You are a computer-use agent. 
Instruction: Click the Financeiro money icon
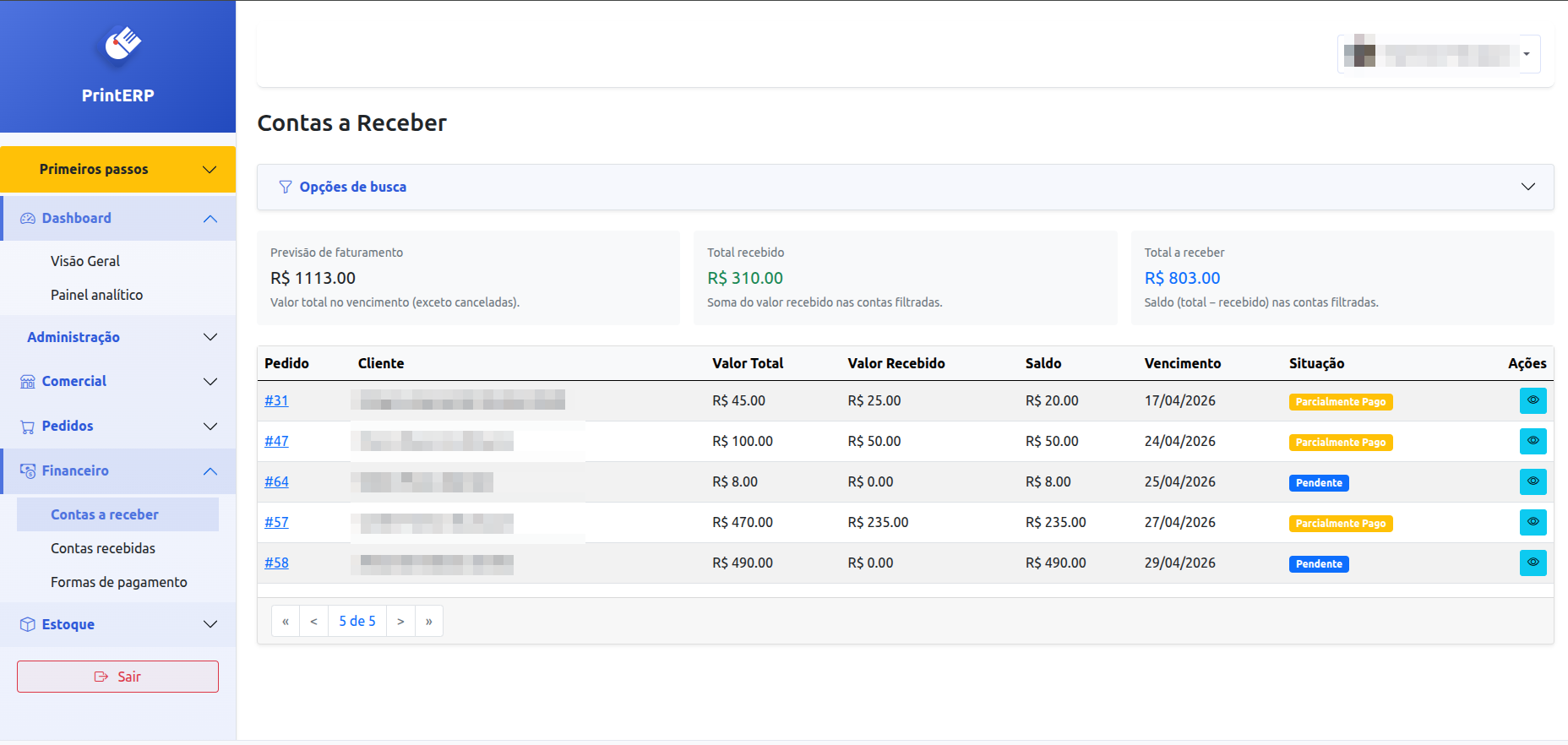[28, 471]
